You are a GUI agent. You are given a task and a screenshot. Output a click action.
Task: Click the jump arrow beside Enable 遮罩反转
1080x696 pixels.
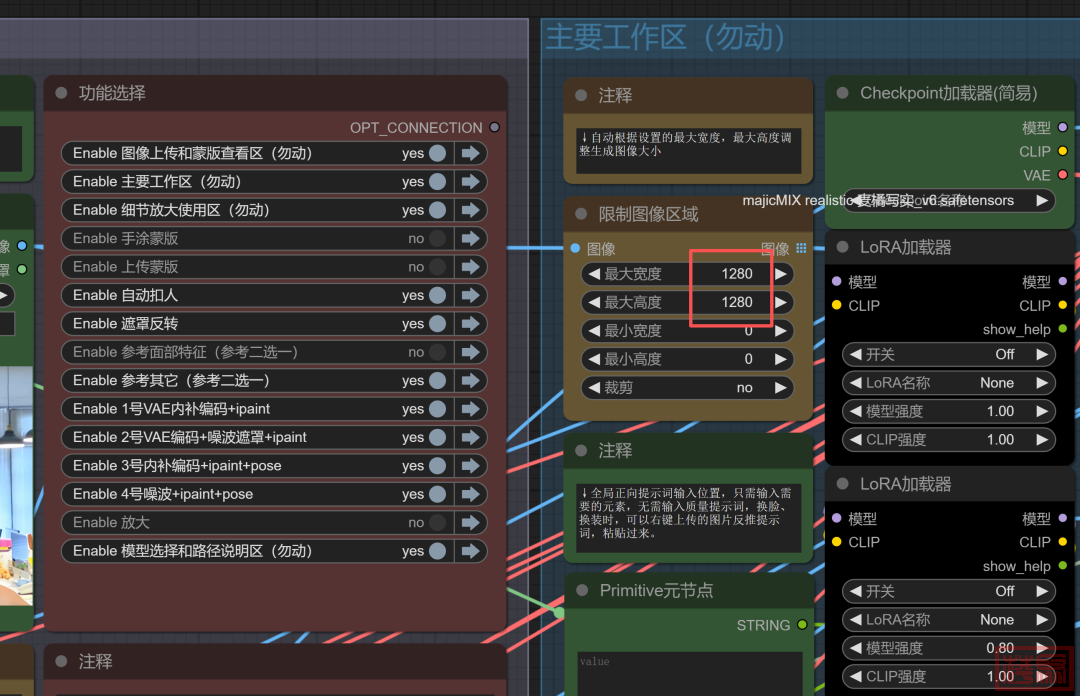(471, 324)
